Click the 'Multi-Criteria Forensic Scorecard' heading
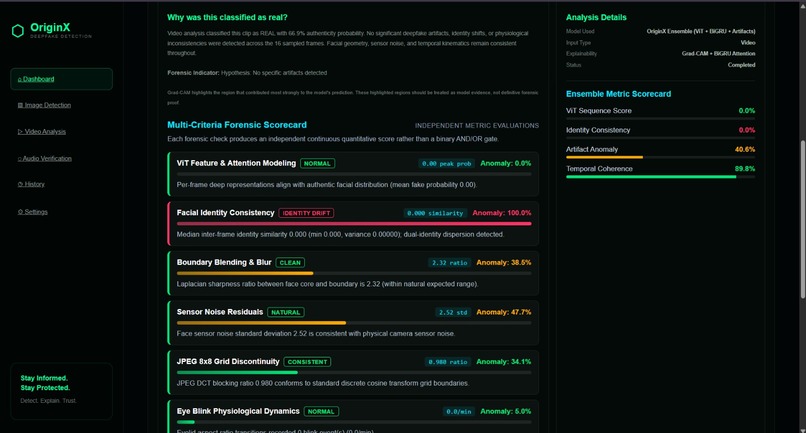This screenshot has width=806, height=433. click(237, 125)
